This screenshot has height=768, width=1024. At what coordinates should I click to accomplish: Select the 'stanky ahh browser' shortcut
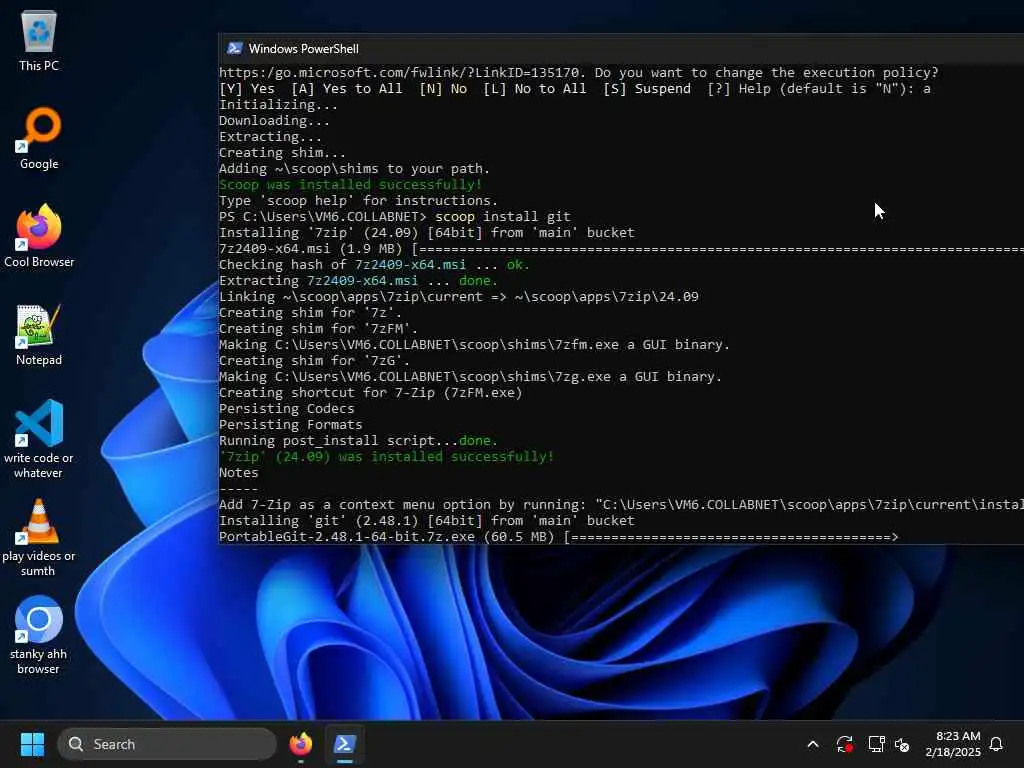(x=39, y=635)
